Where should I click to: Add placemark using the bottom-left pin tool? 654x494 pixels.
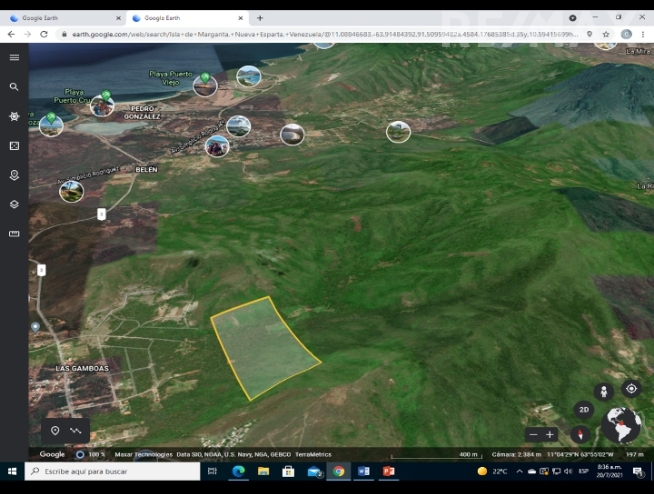[x=55, y=431]
